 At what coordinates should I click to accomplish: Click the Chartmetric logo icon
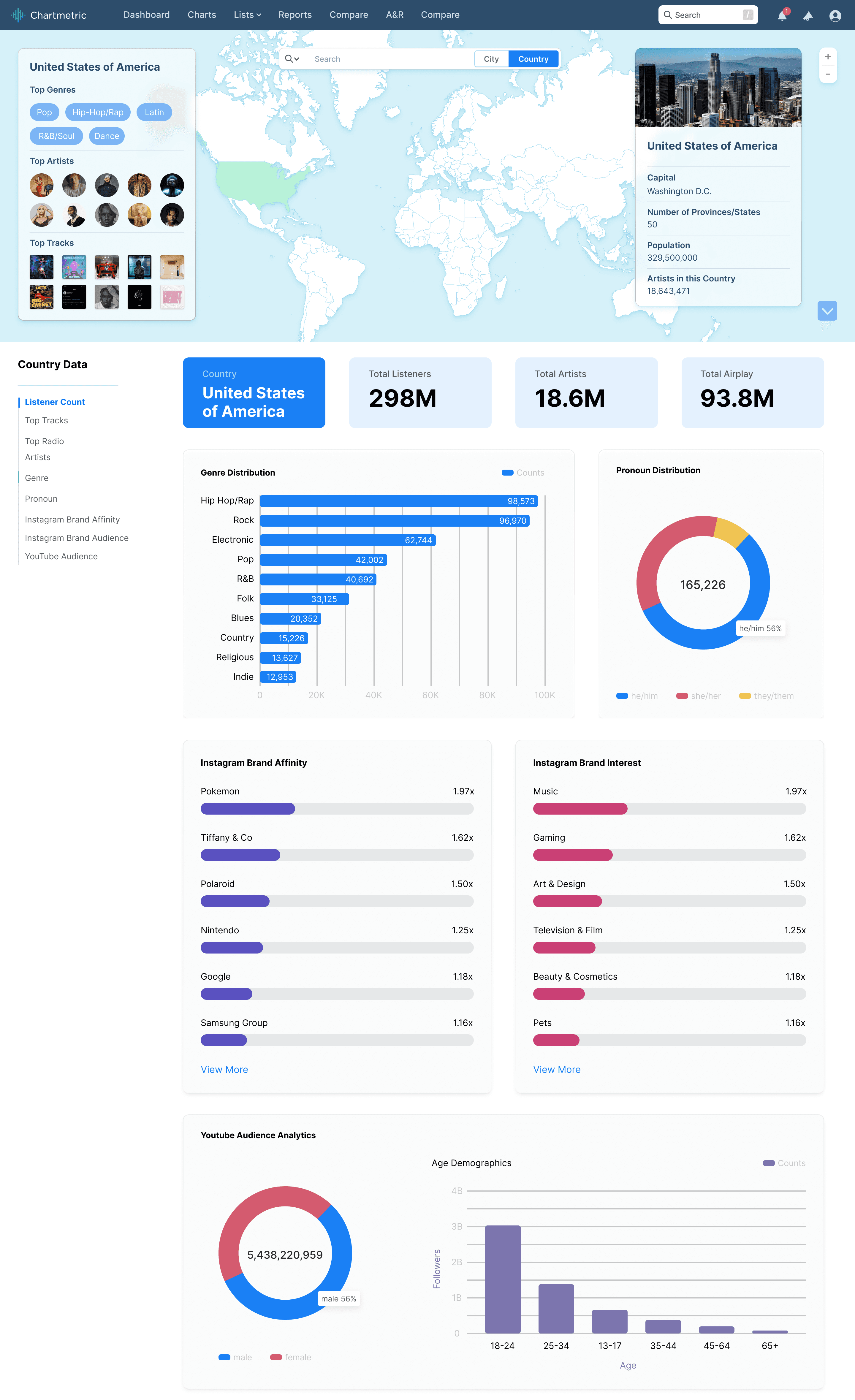click(x=18, y=15)
